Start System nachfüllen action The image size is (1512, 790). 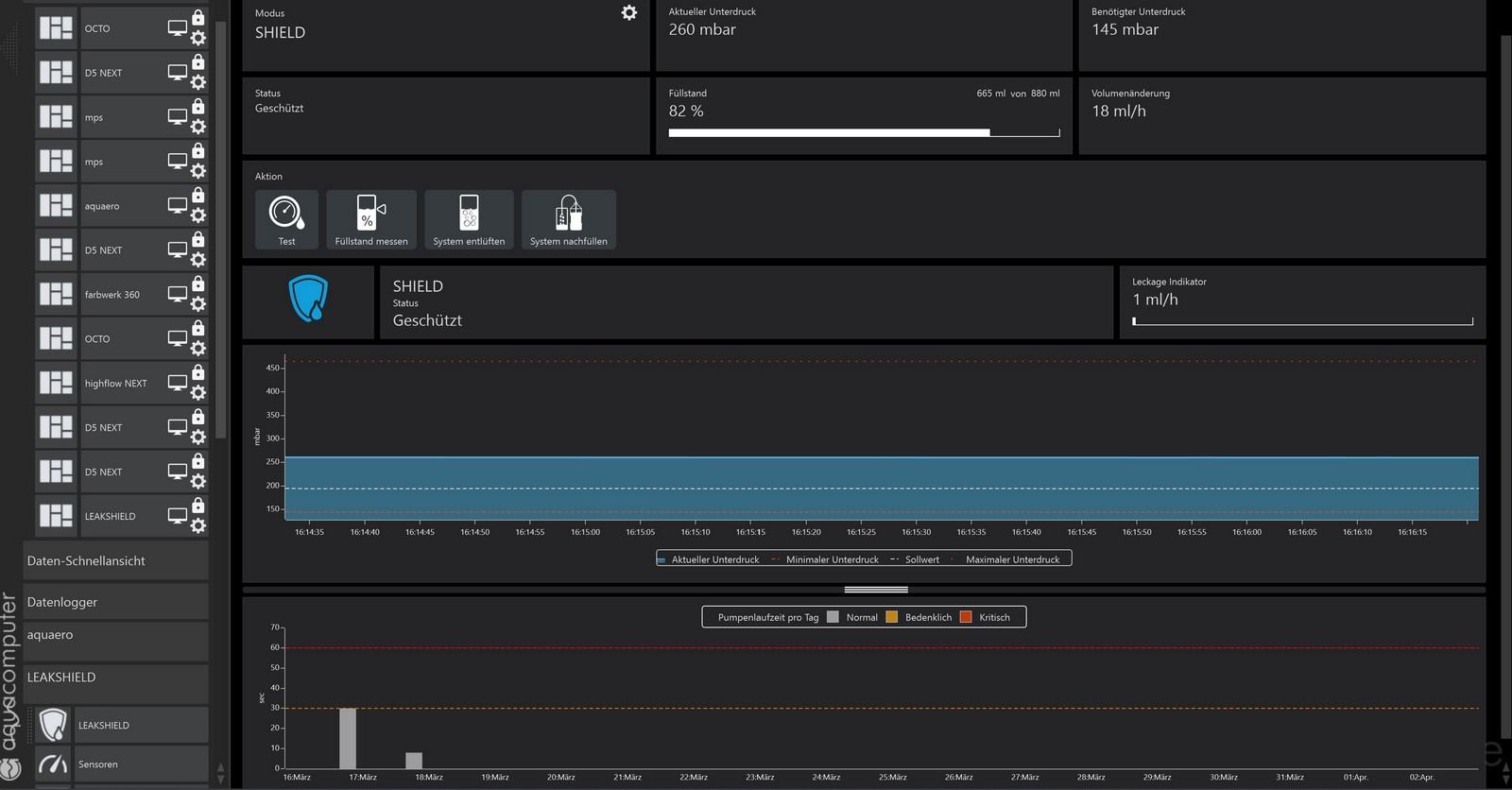click(569, 219)
